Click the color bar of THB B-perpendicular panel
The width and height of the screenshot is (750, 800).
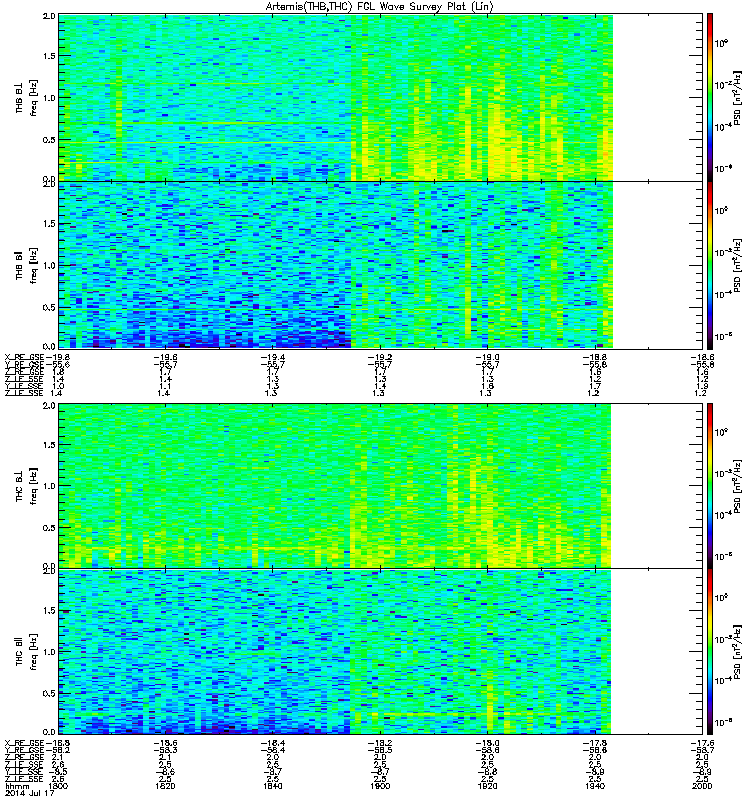point(710,97)
